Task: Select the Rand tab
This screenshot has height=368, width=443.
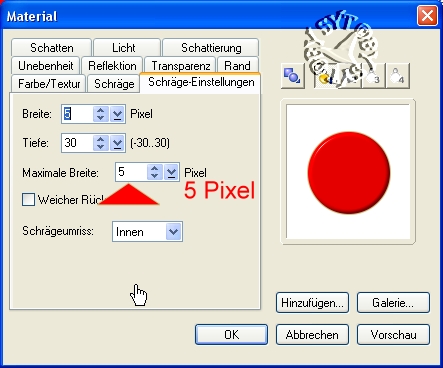Action: pyautogui.click(x=237, y=66)
